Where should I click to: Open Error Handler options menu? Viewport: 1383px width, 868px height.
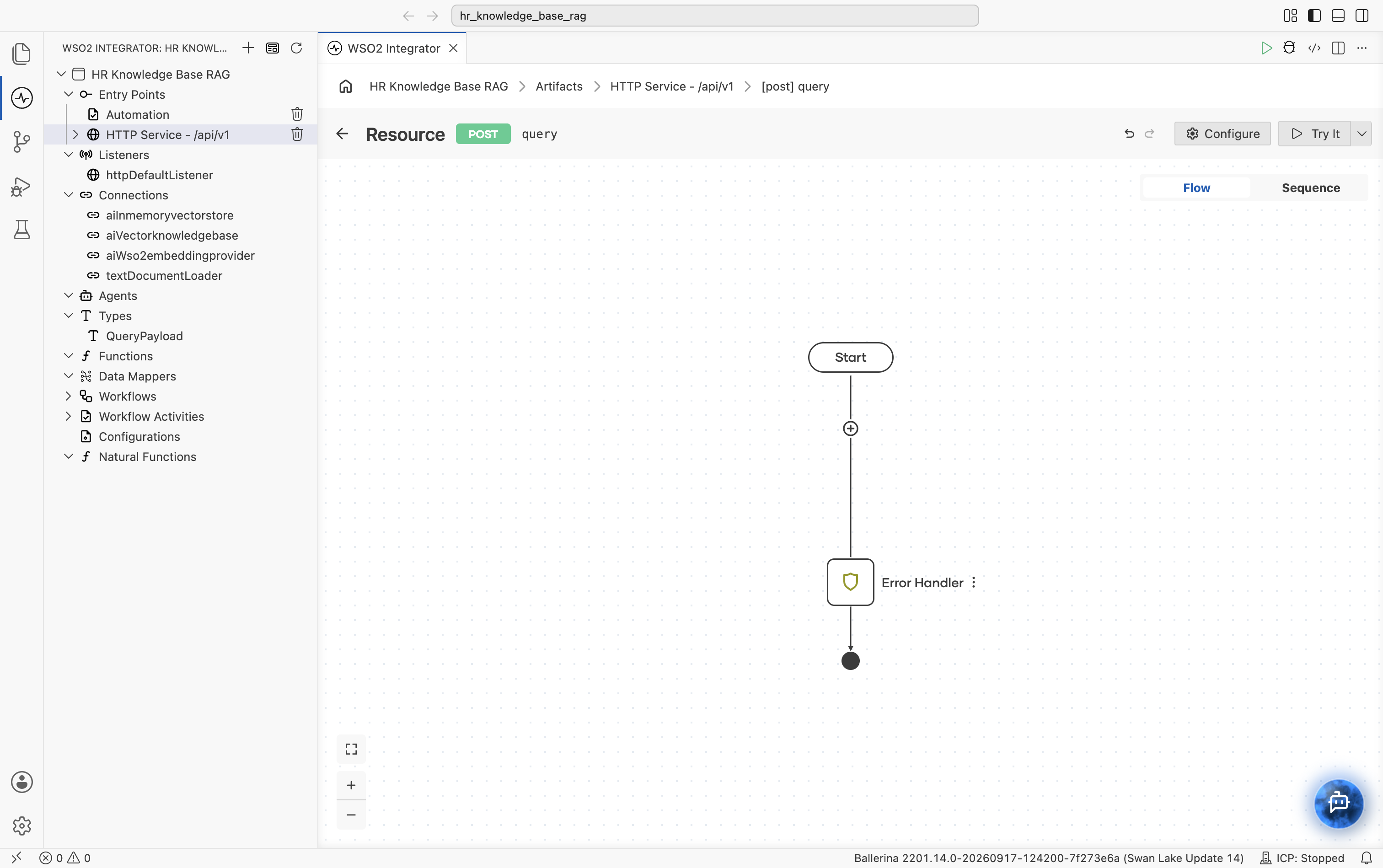point(974,583)
